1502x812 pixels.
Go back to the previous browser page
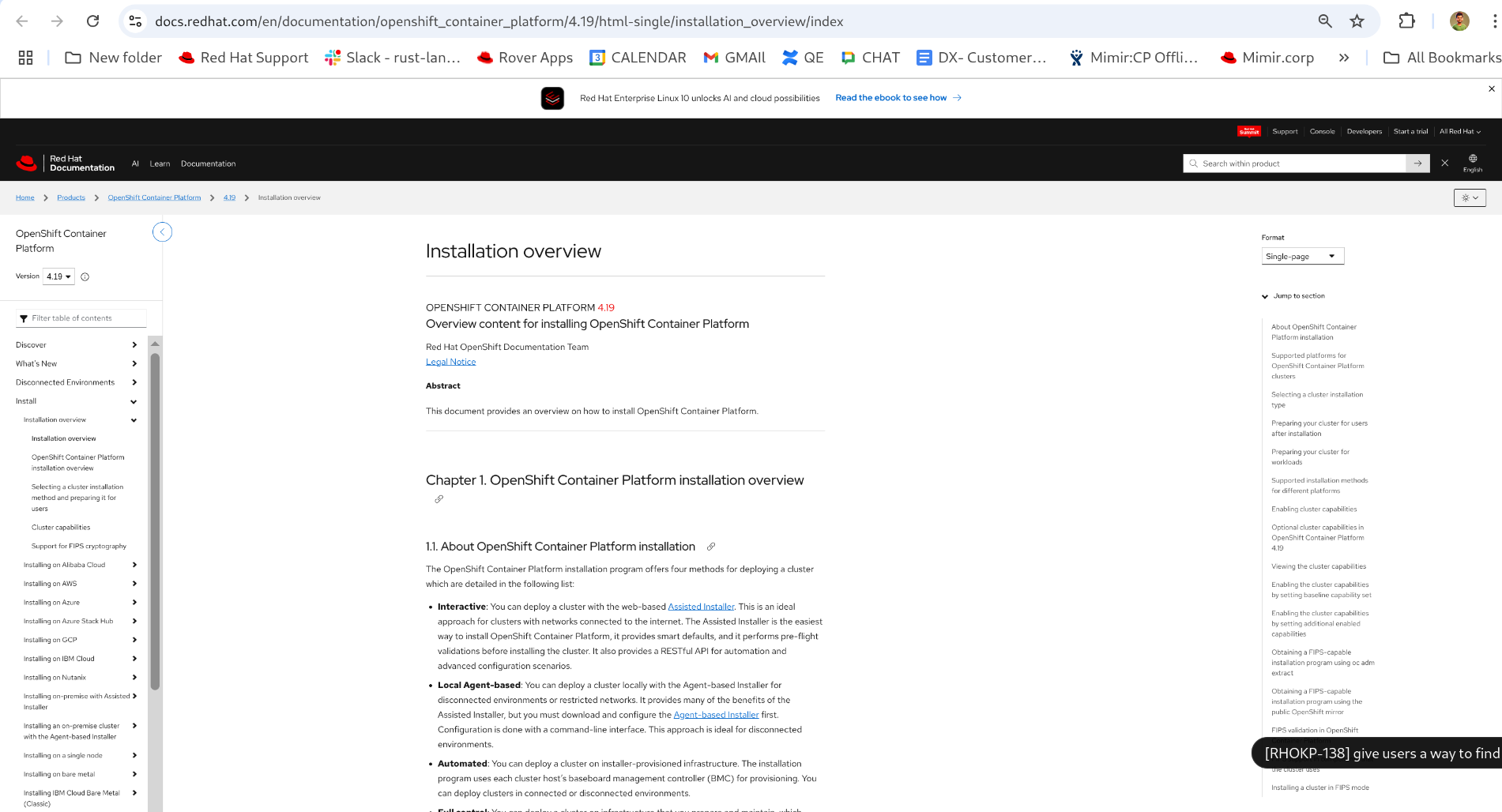point(22,21)
